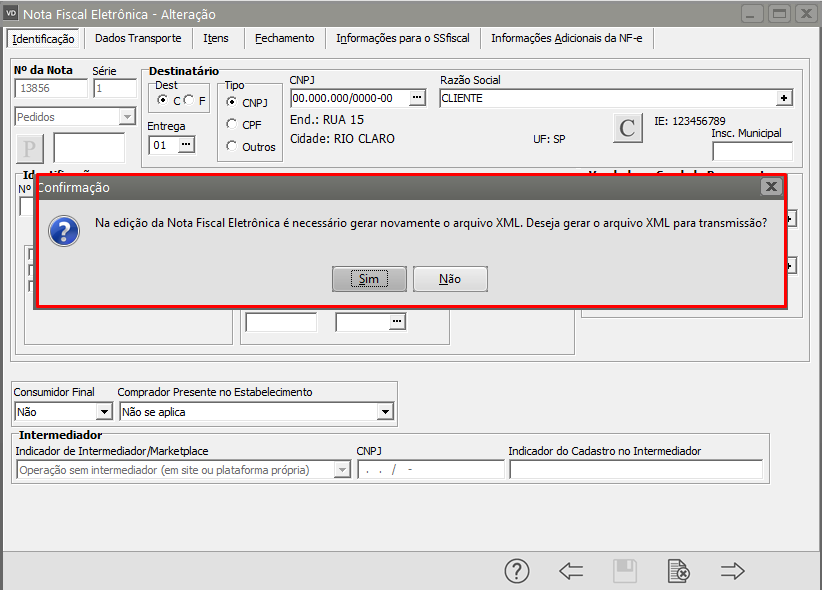
Task: Open CNPJ lookup via ellipsis button
Action: [418, 98]
